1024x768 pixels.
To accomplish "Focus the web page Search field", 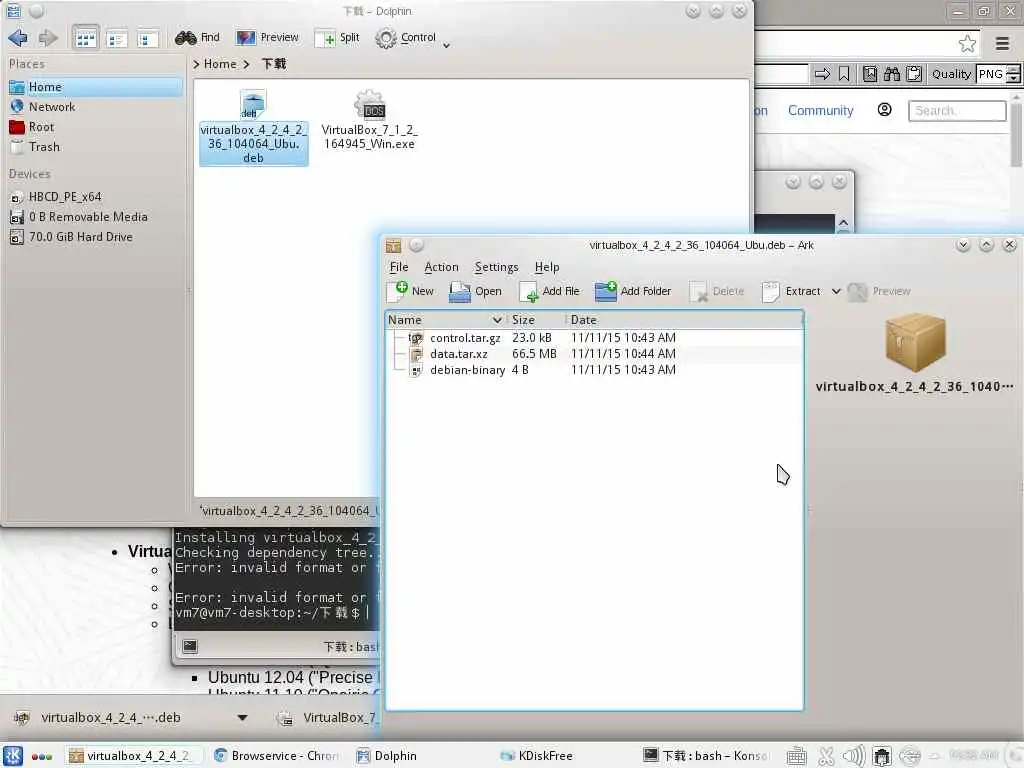I will [x=957, y=111].
